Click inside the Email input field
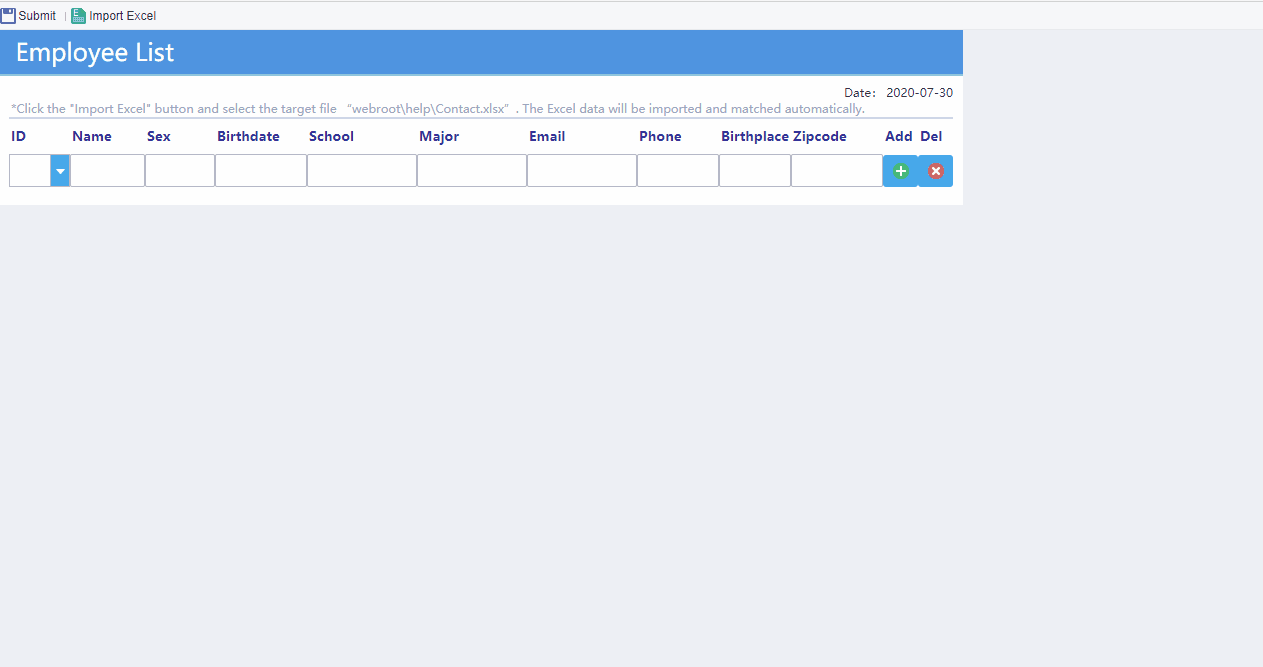 tap(581, 170)
